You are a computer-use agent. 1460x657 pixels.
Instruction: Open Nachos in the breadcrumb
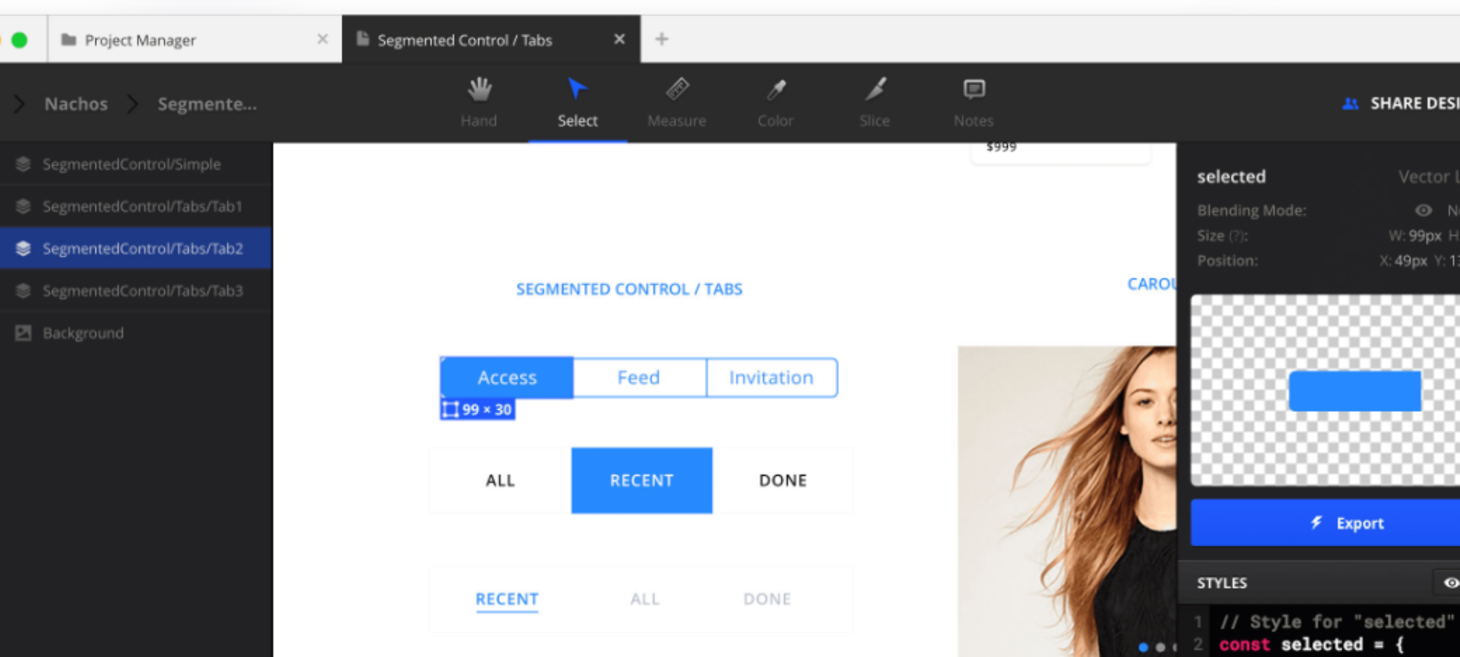[76, 103]
